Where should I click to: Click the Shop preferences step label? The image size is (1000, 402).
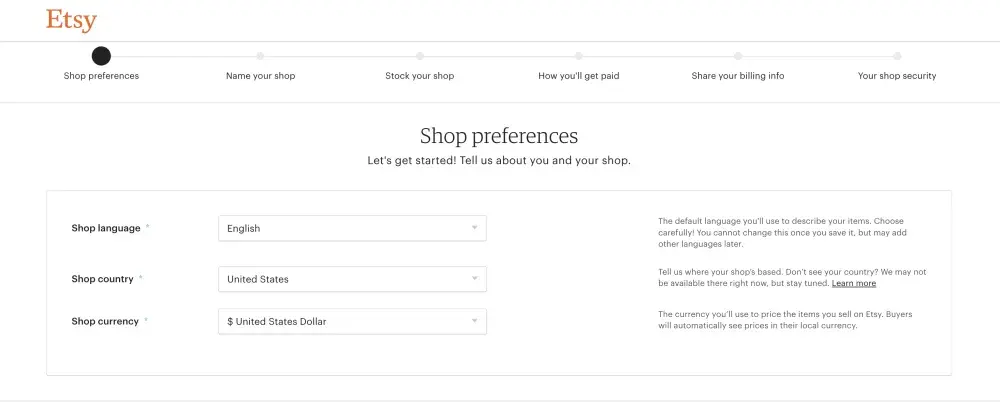pyautogui.click(x=101, y=76)
